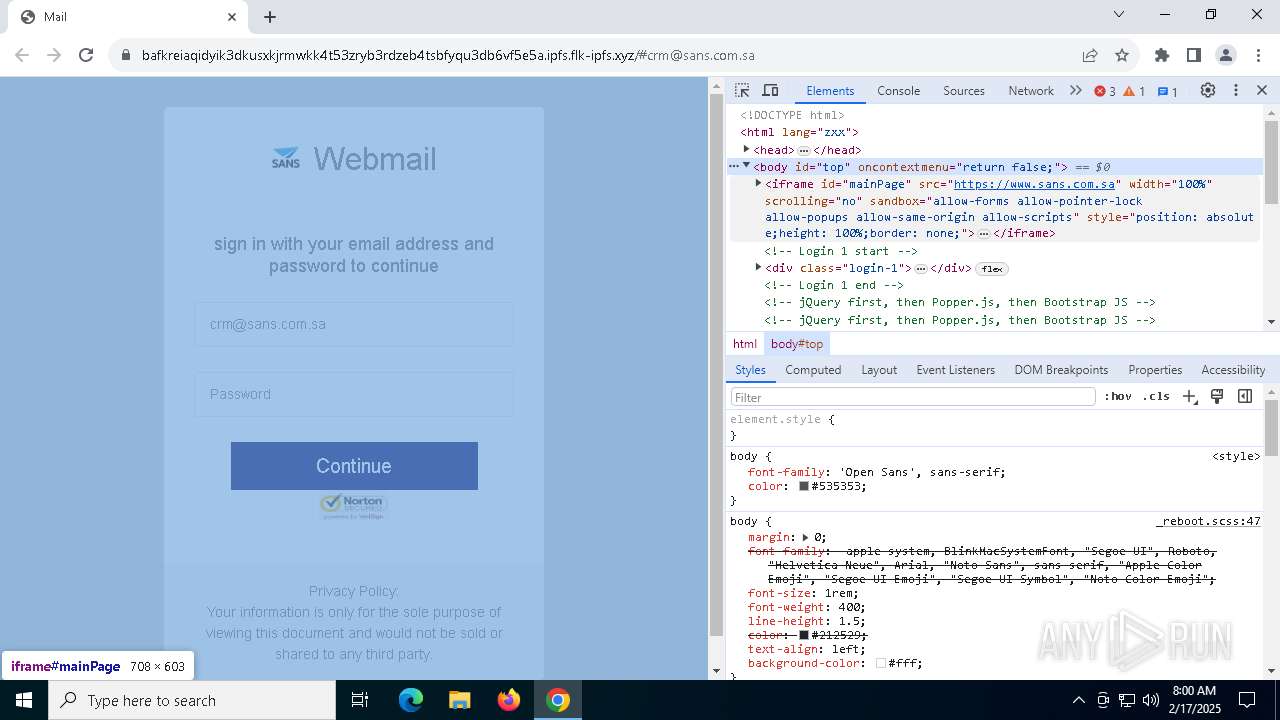Click the ellipsis next to the body node
Viewport: 1280px width, 720px height.
tap(733, 166)
